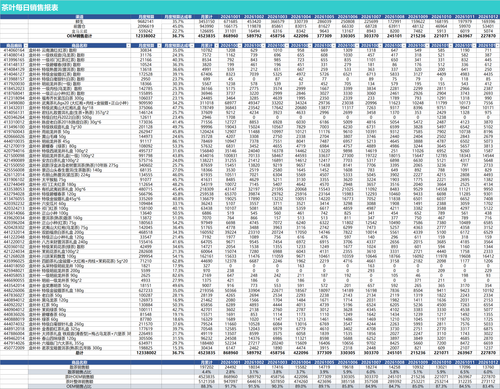The image size is (500, 389).
Task: Click cell 45.0% in top summary
Action: 178,26
